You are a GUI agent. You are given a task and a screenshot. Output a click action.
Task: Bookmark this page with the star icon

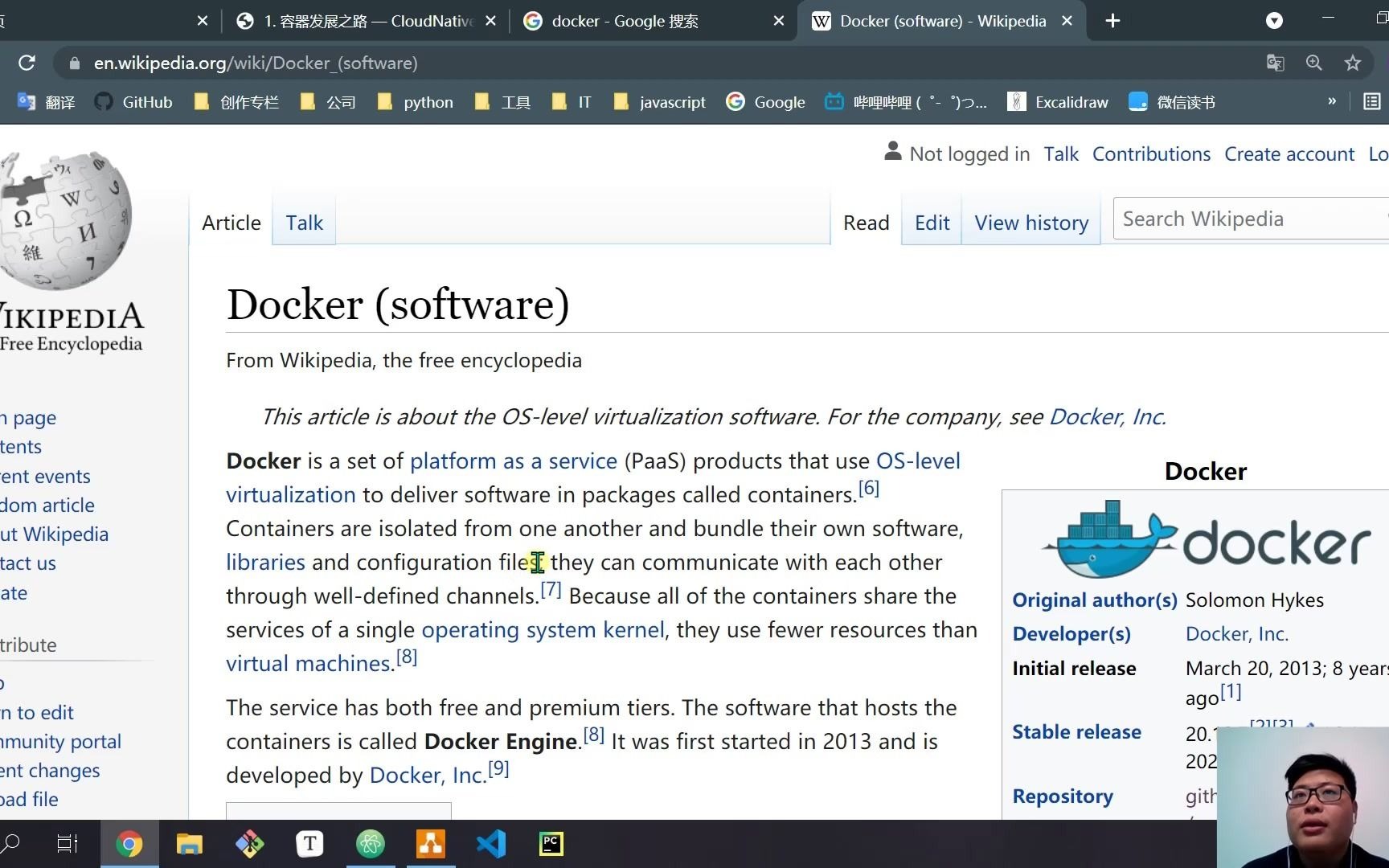click(x=1353, y=63)
